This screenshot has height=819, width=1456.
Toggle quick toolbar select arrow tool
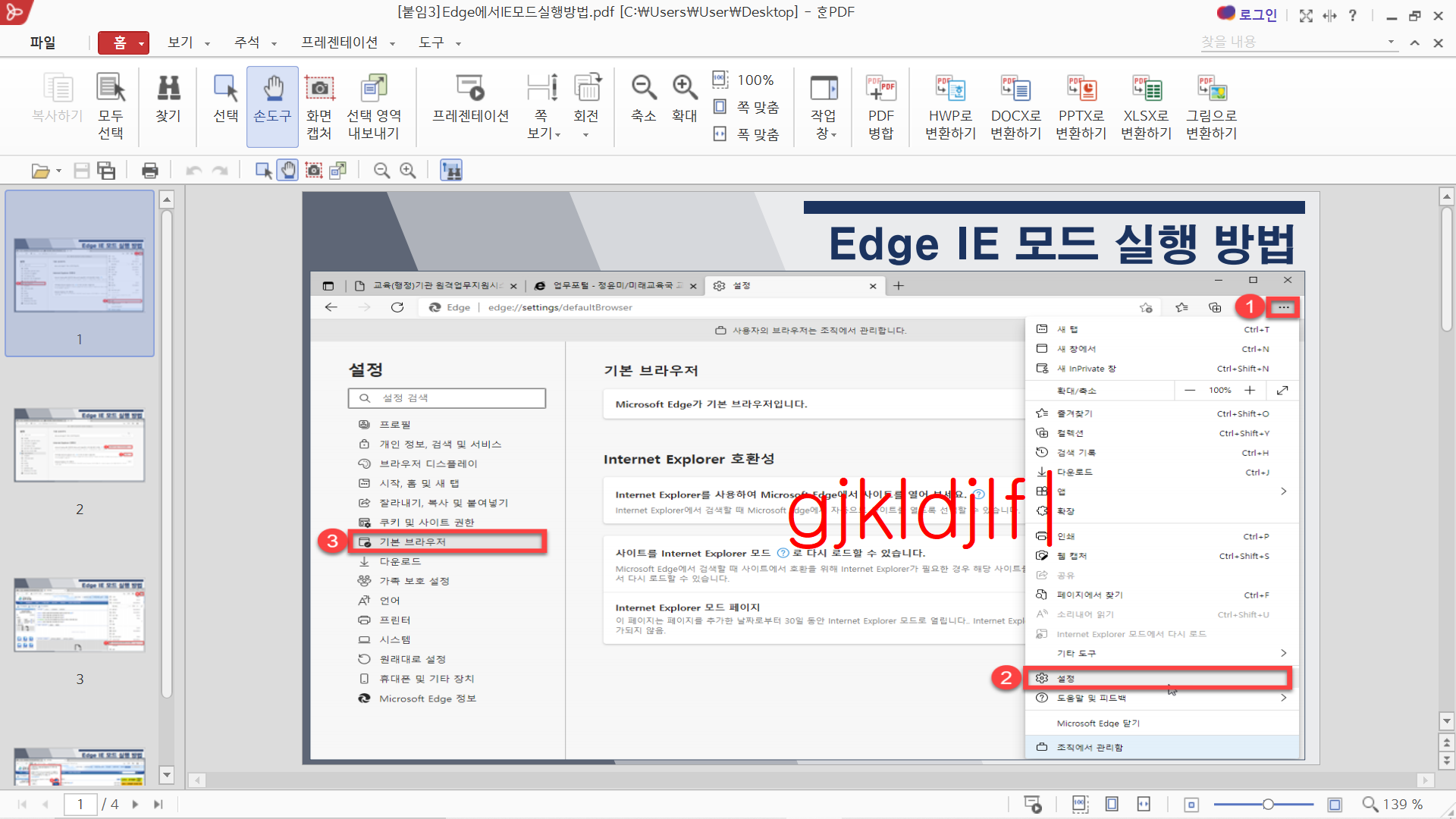(263, 171)
